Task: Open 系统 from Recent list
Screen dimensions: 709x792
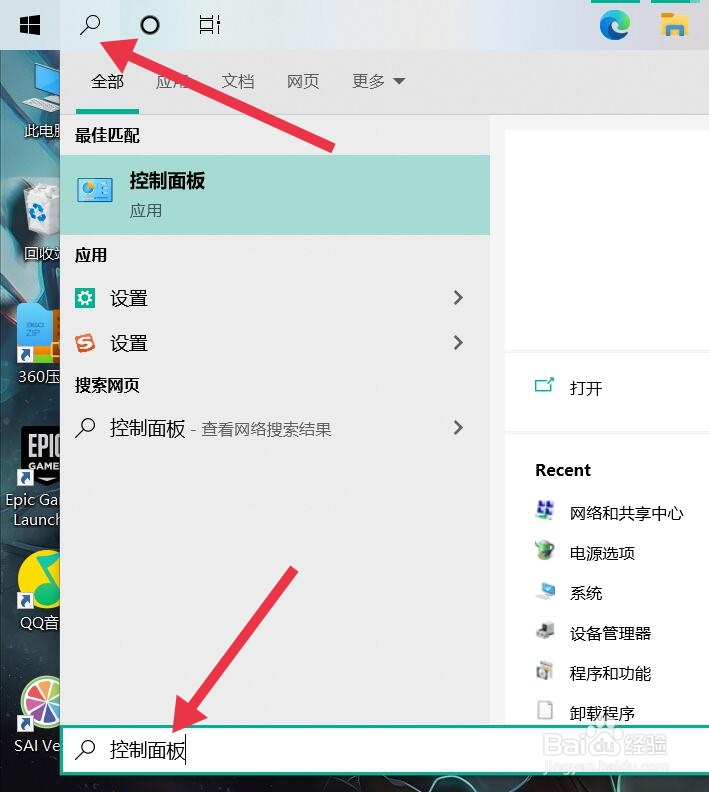Action: (586, 593)
